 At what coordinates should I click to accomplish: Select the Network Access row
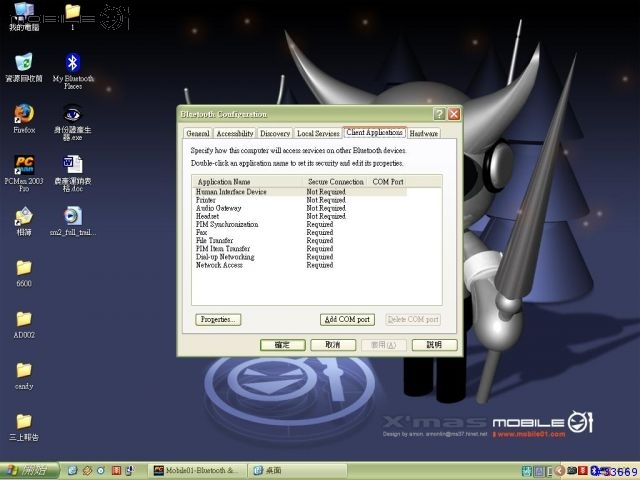tap(300, 265)
